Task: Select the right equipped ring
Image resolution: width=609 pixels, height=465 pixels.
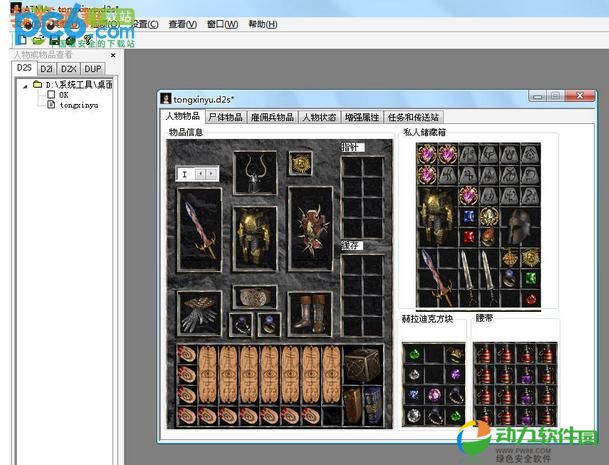Action: click(269, 324)
